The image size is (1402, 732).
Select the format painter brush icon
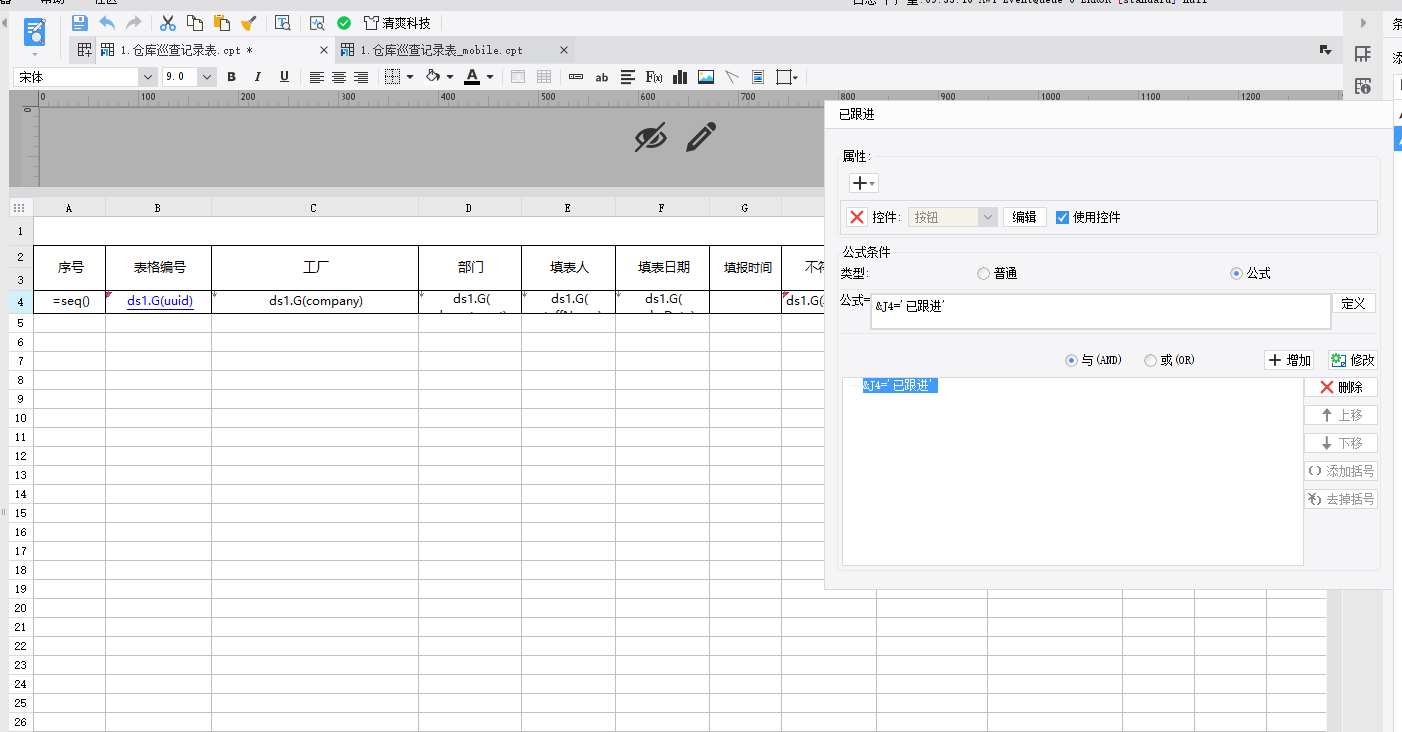pos(249,23)
